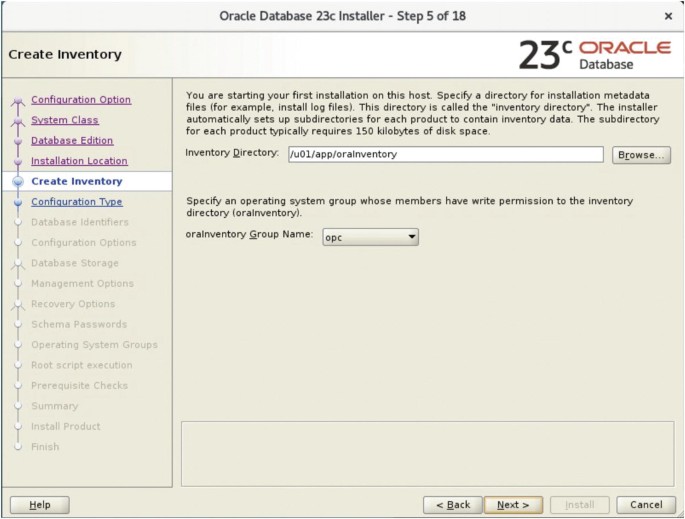
Task: Click the disabled Management Options step
Action: (82, 284)
